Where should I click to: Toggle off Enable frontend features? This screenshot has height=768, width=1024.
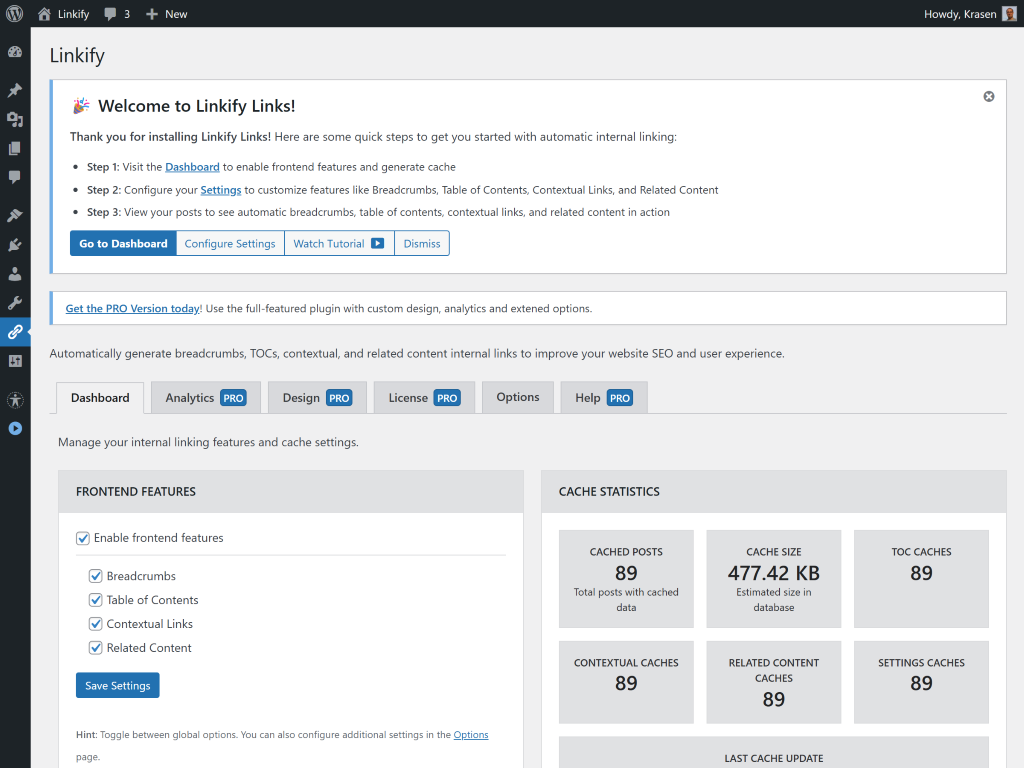(x=83, y=538)
